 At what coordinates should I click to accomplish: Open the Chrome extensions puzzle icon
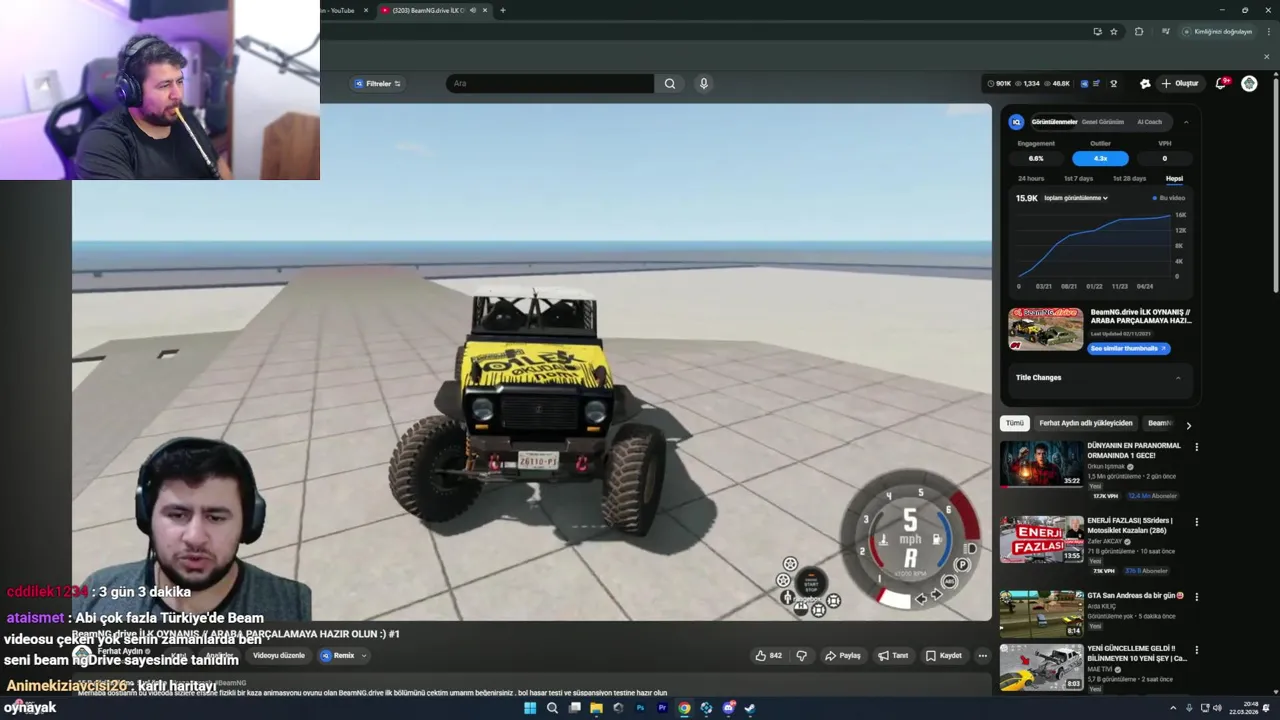pyautogui.click(x=1139, y=31)
